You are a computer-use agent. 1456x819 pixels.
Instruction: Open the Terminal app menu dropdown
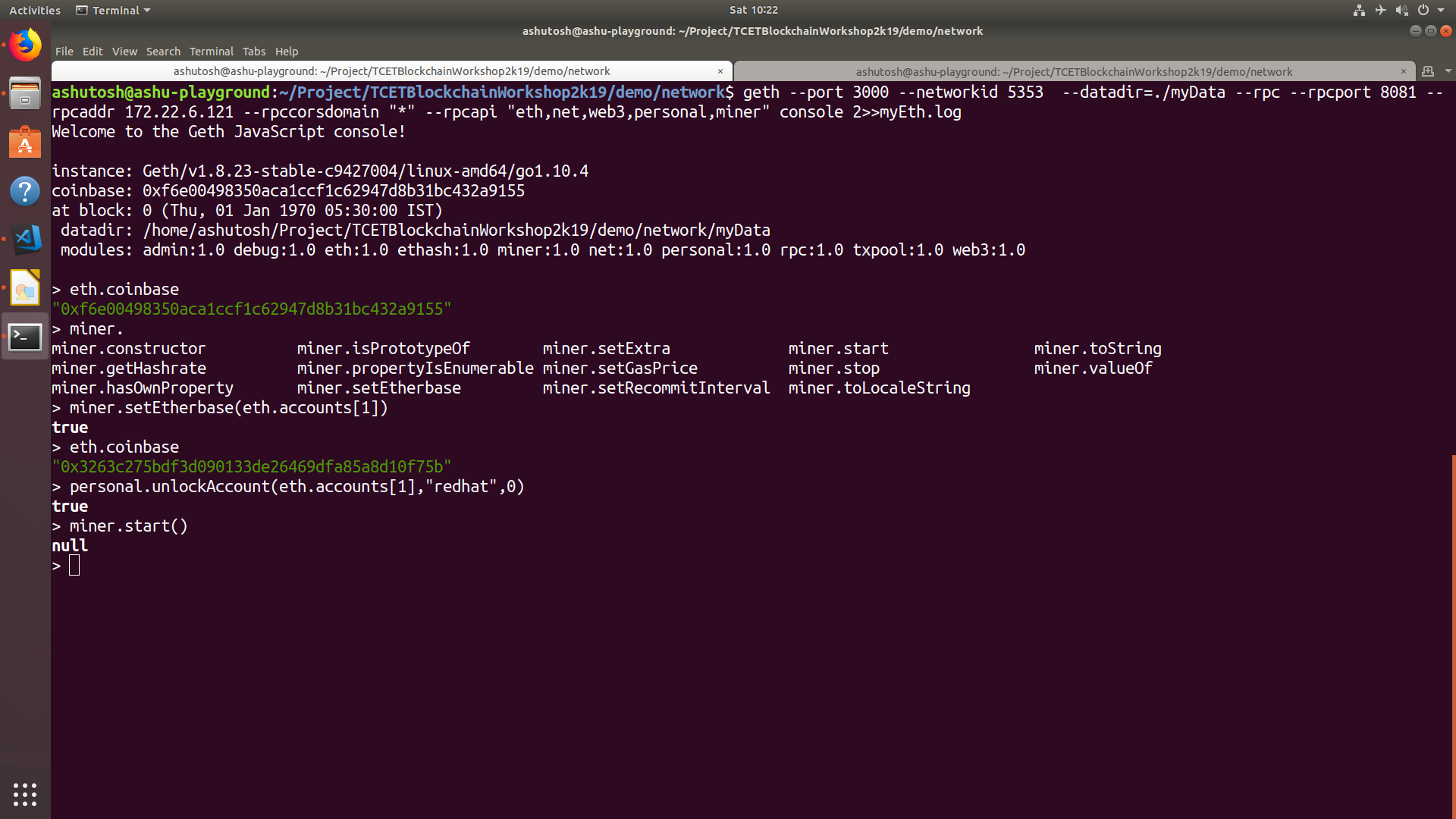pyautogui.click(x=113, y=10)
